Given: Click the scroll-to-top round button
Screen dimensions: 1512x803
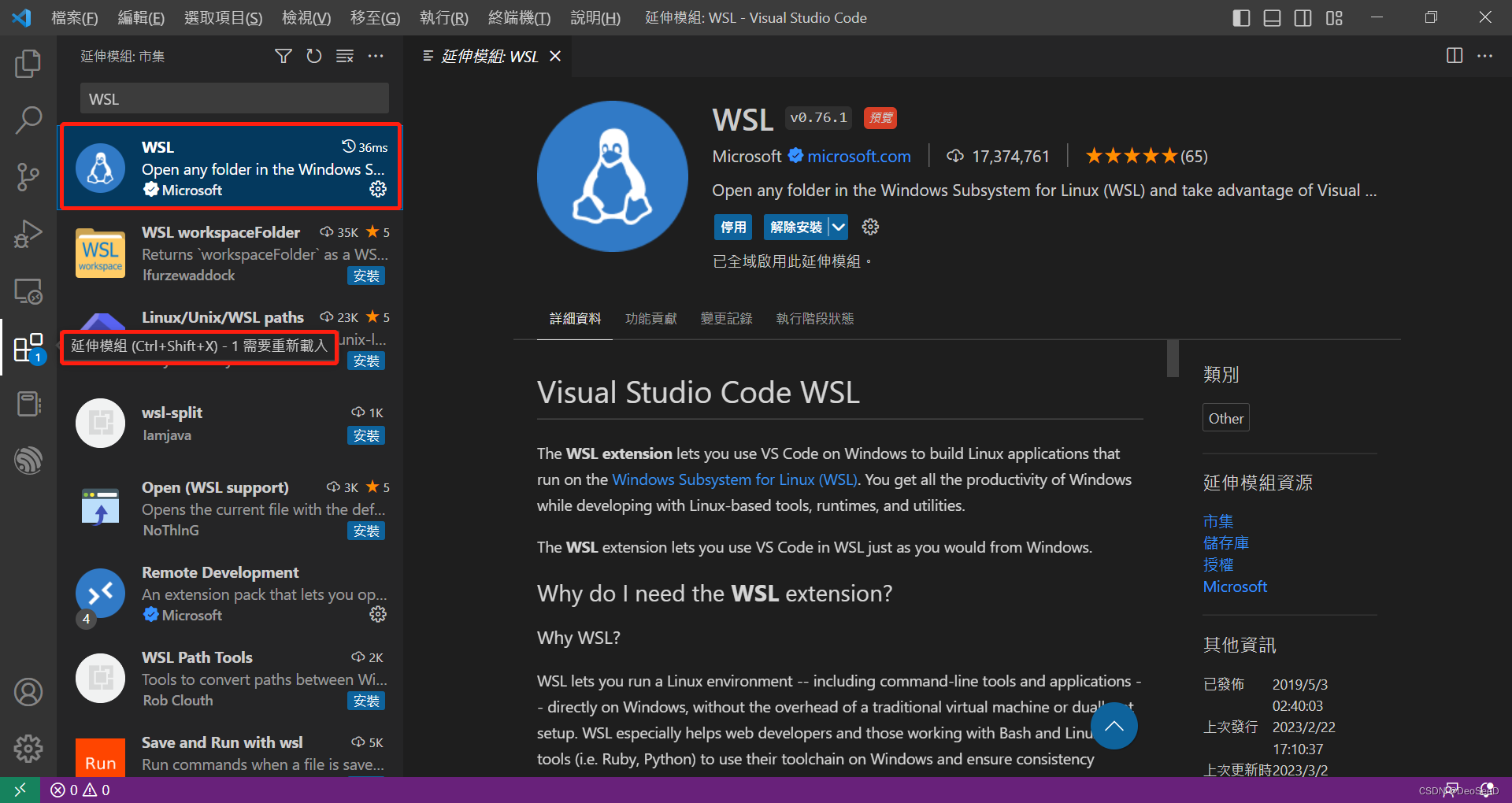Looking at the screenshot, I should point(1114,726).
